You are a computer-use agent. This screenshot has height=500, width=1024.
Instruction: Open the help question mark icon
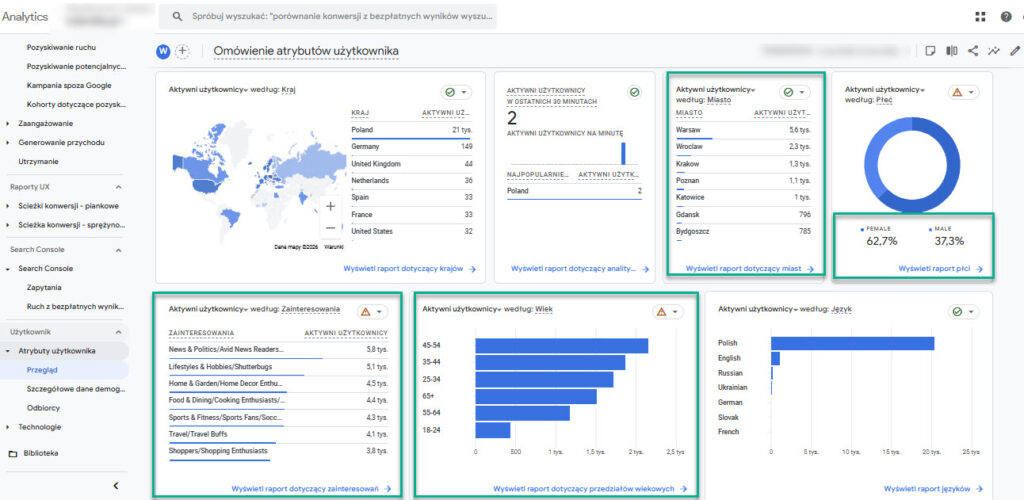(x=1005, y=16)
